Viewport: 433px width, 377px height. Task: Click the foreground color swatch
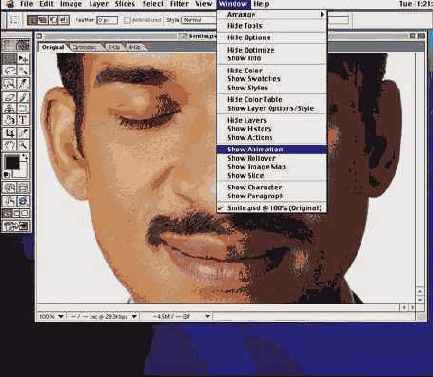12,163
